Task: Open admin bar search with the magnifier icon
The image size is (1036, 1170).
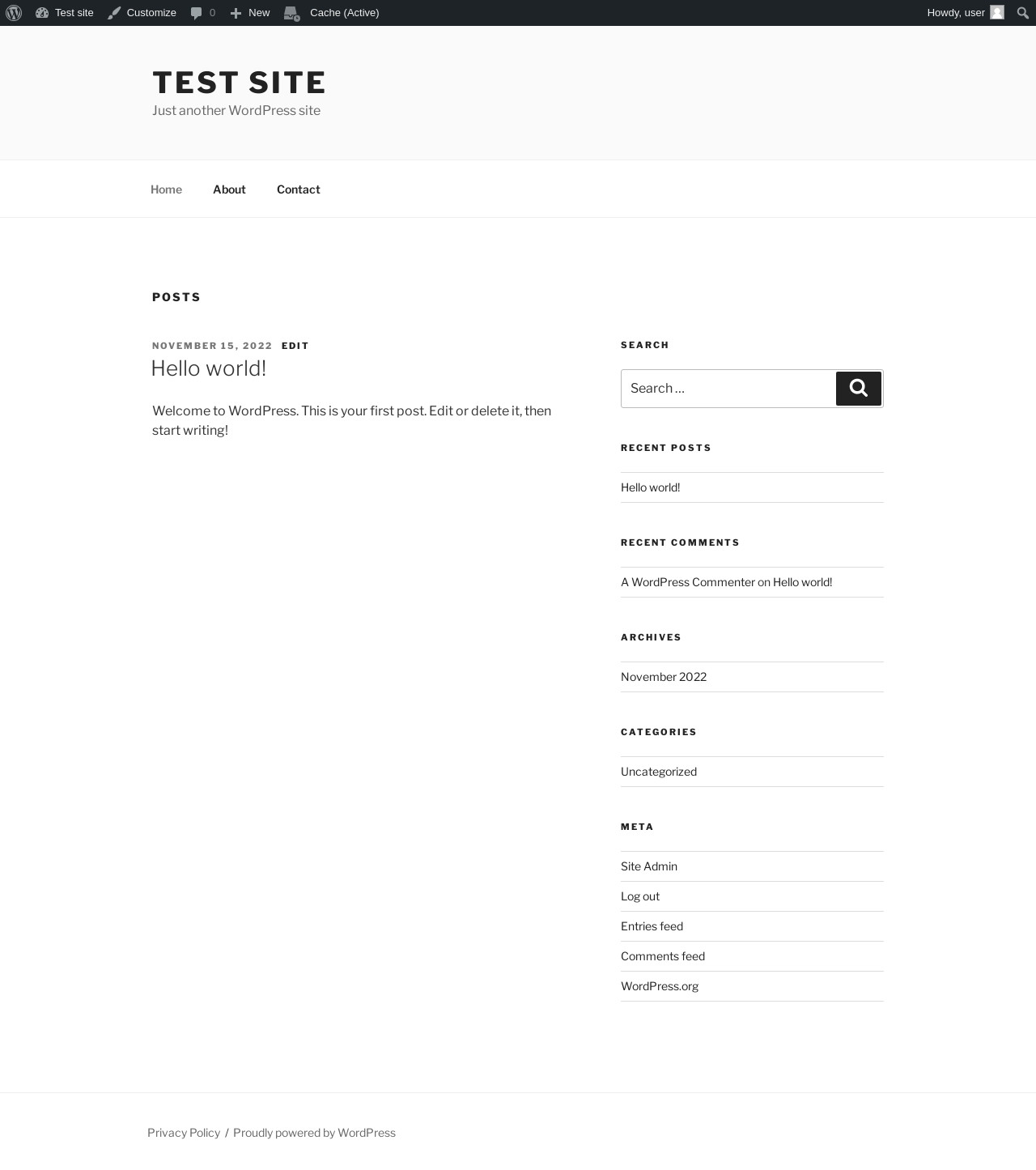Action: pos(1022,12)
